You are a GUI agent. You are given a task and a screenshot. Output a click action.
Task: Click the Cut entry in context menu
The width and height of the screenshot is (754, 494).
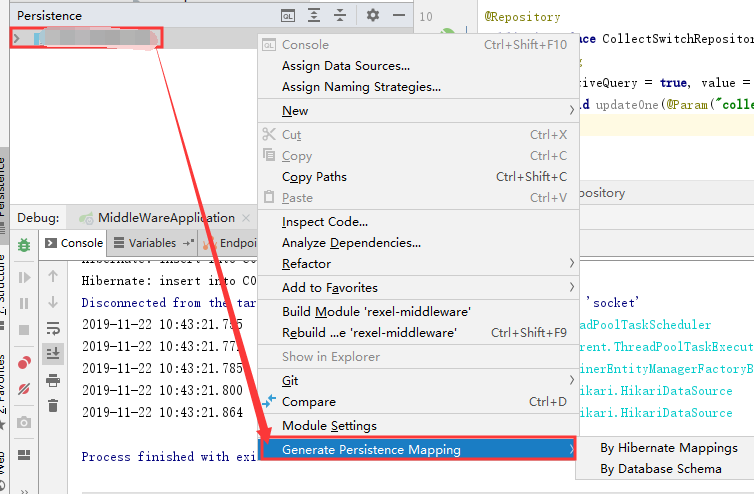[x=418, y=135]
